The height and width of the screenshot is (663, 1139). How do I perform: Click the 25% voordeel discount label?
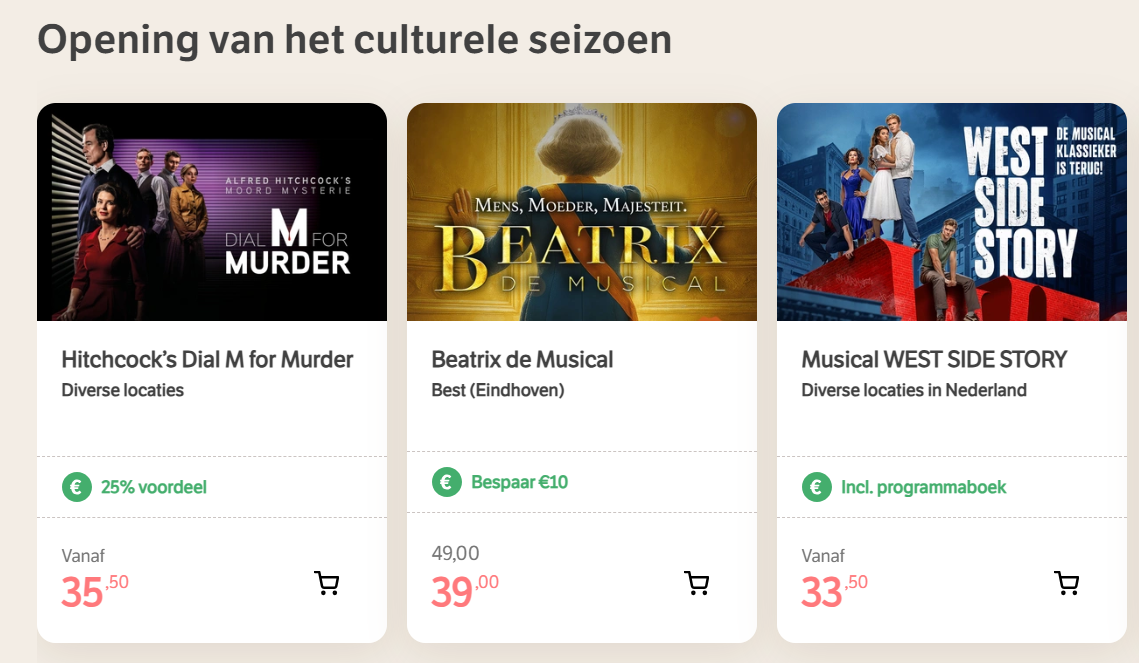[x=154, y=488]
